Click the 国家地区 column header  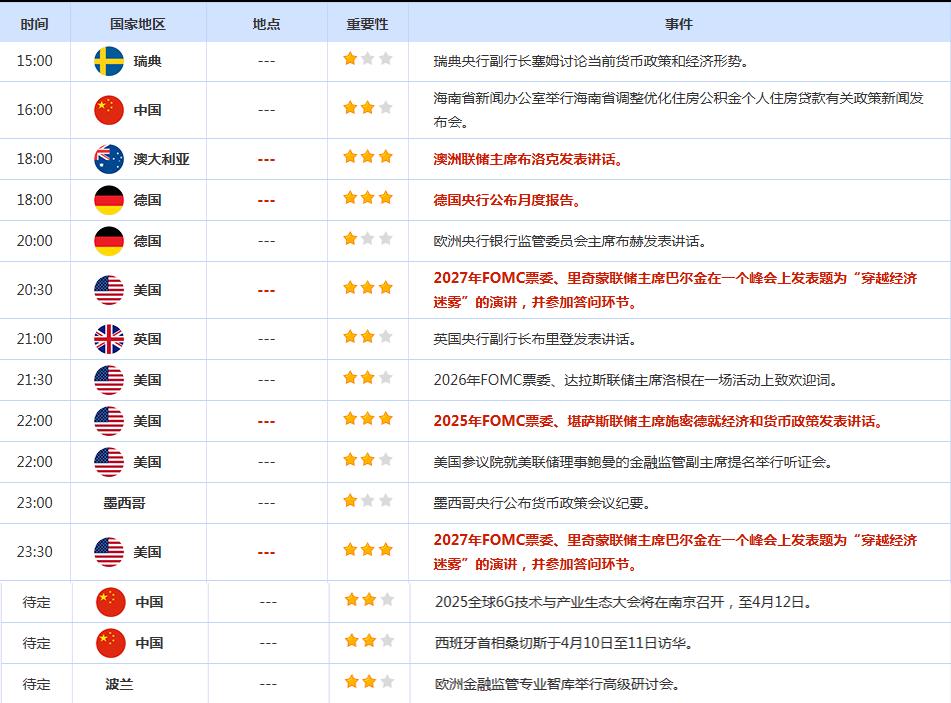tap(137, 24)
